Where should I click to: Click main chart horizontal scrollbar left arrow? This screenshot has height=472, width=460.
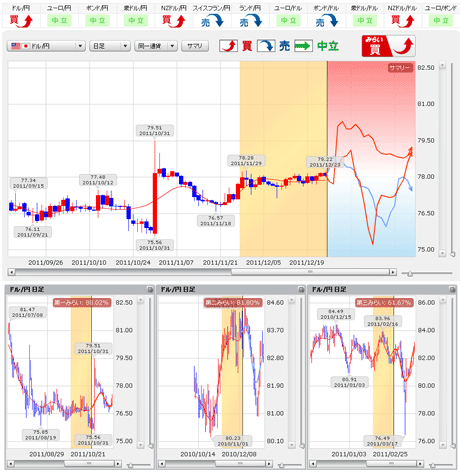click(x=11, y=272)
